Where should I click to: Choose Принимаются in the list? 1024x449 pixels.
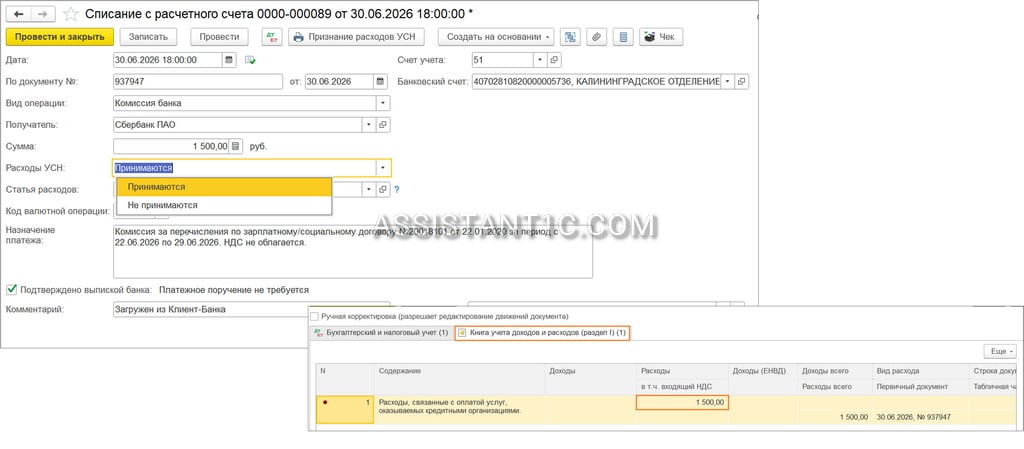[x=224, y=187]
